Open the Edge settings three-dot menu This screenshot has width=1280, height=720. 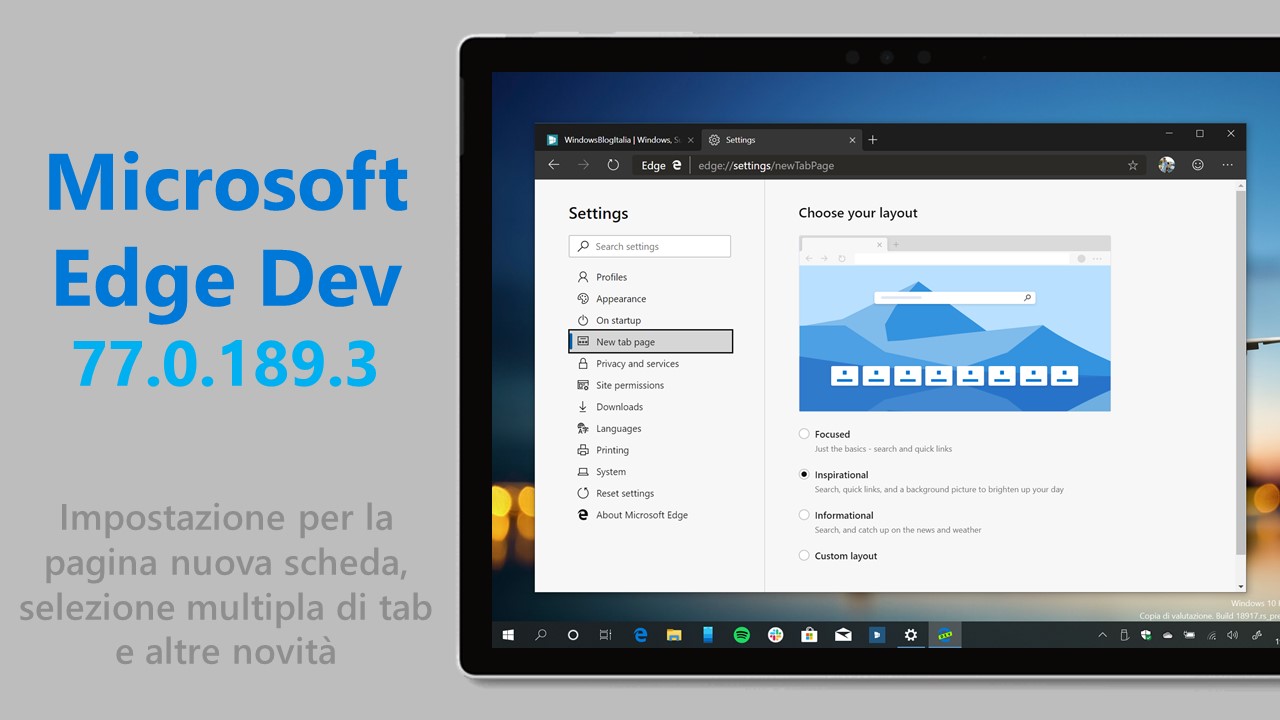[1227, 165]
